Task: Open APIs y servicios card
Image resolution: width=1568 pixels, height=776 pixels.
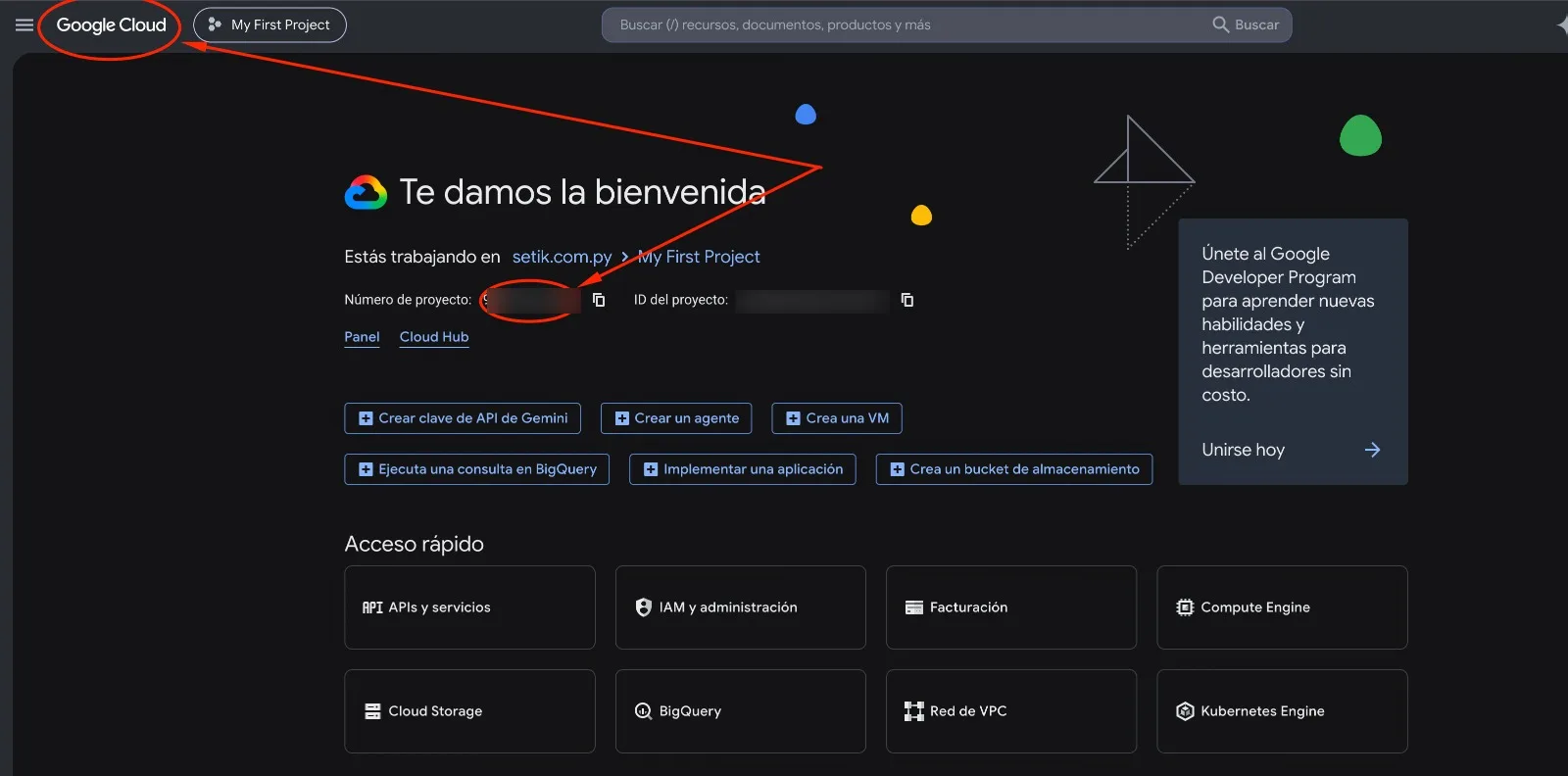Action: [469, 607]
